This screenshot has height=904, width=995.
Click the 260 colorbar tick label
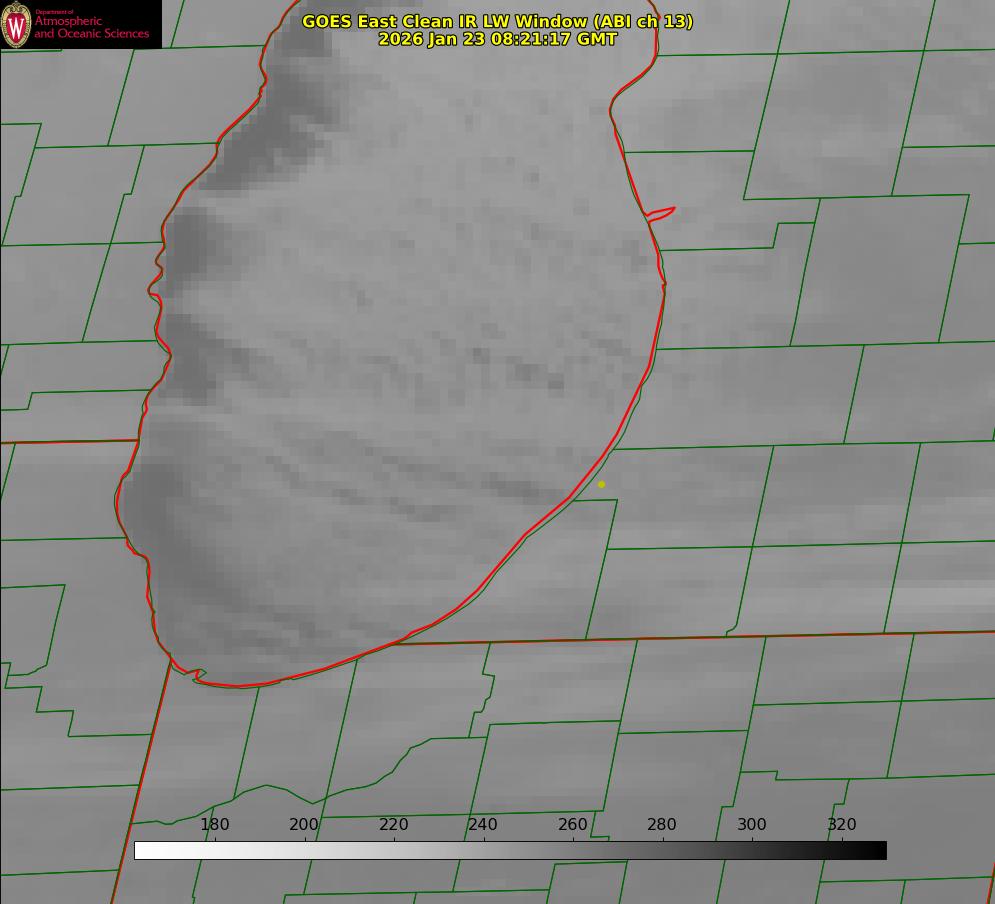coord(572,824)
